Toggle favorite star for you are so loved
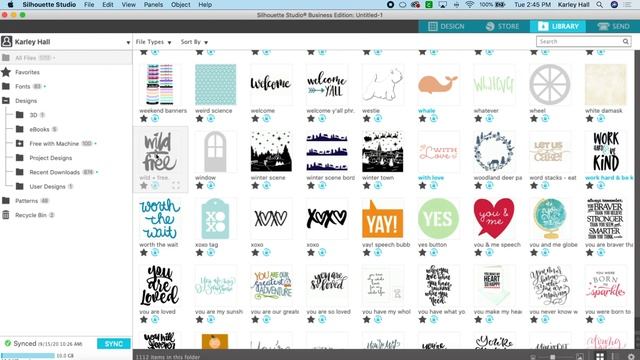640x360 pixels. pyautogui.click(x=311, y=319)
